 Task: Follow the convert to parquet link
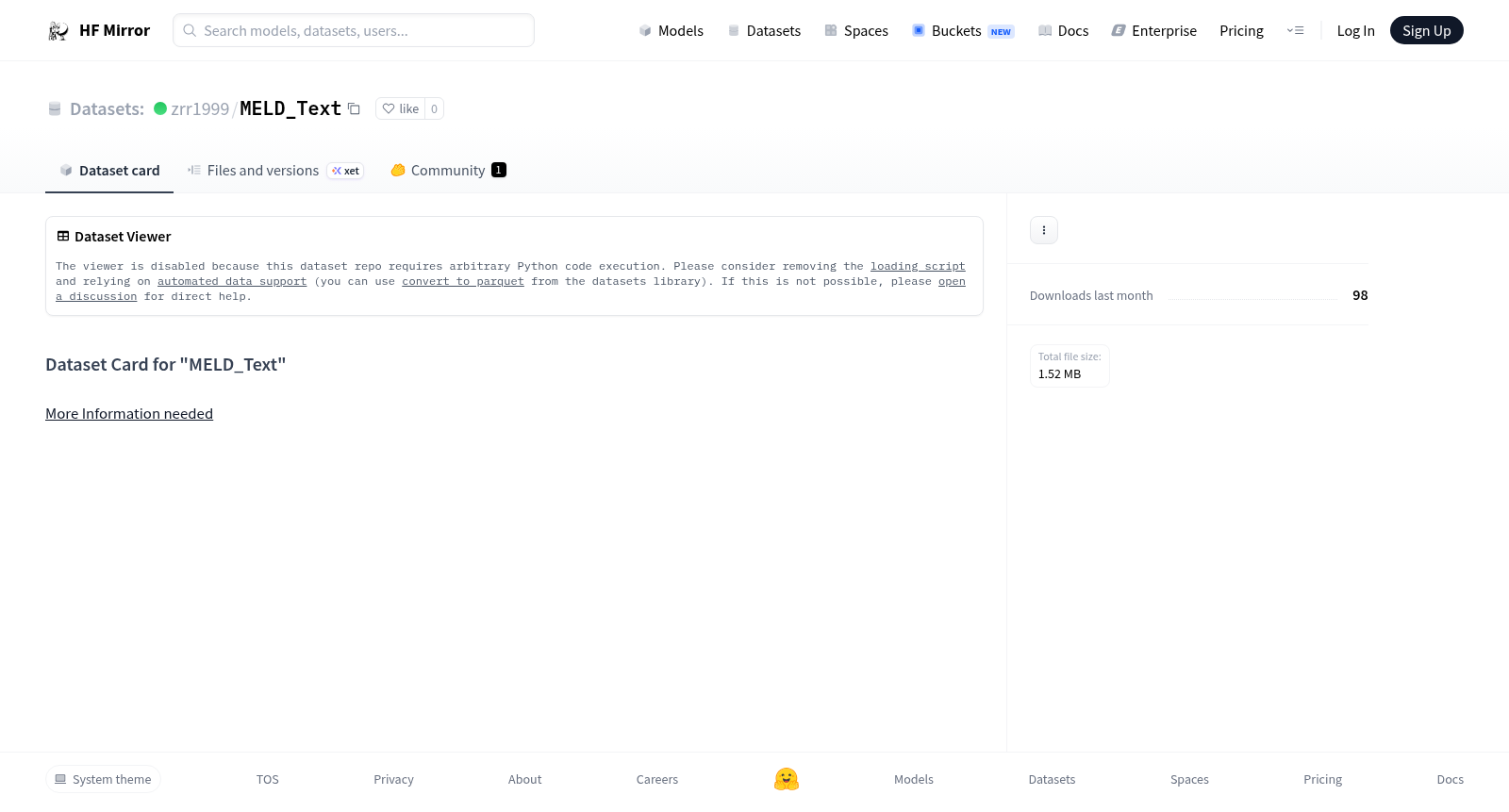click(x=463, y=281)
